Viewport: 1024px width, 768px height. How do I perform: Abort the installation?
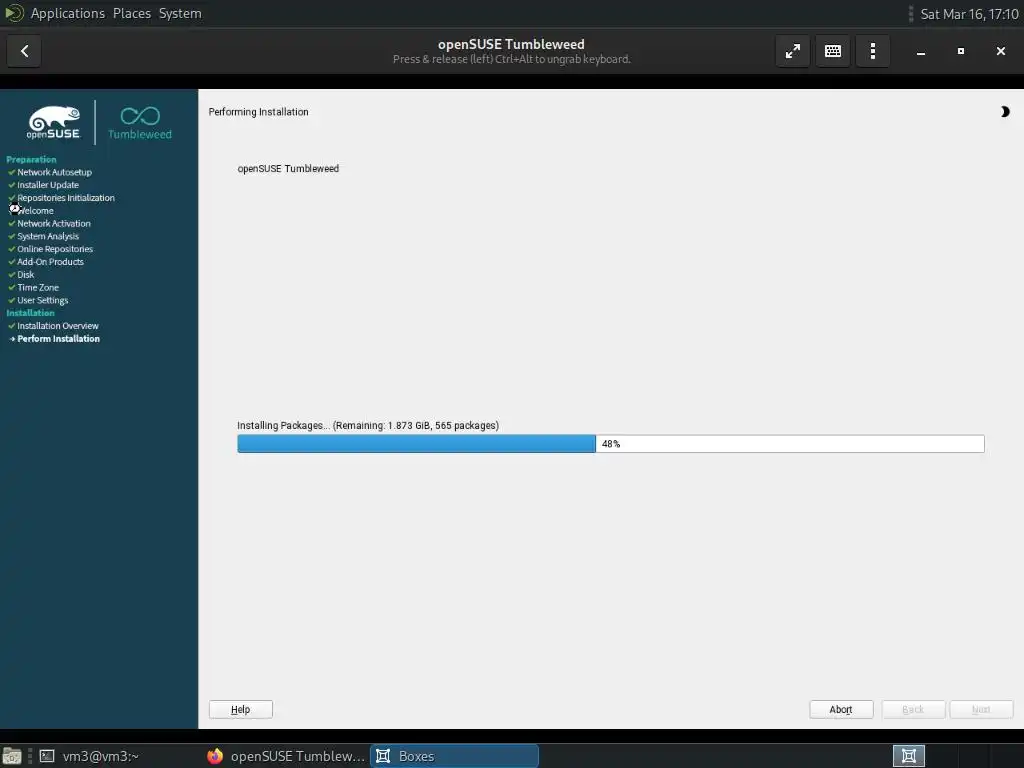tap(840, 709)
